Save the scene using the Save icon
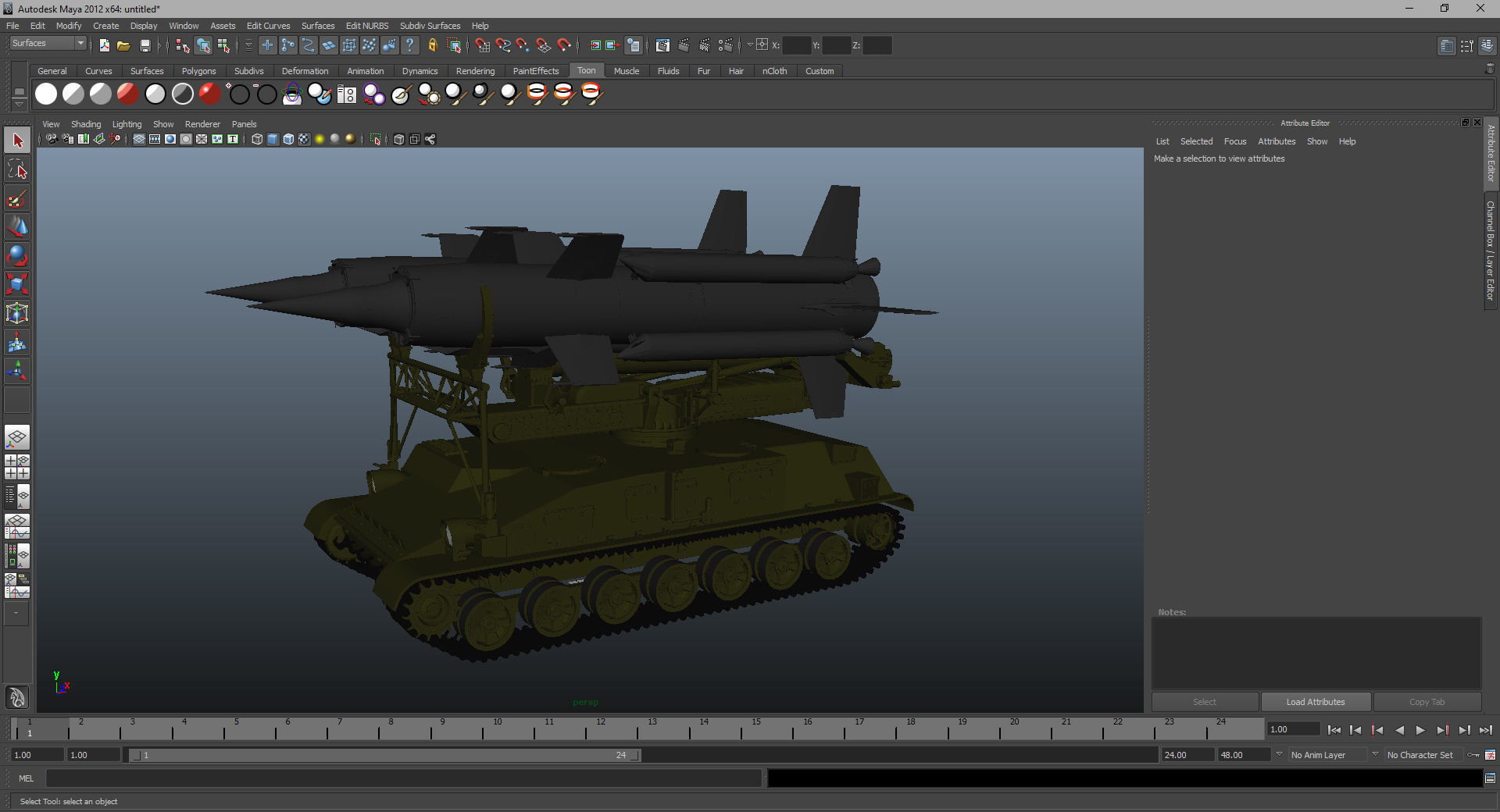The width and height of the screenshot is (1500, 812). 145,45
